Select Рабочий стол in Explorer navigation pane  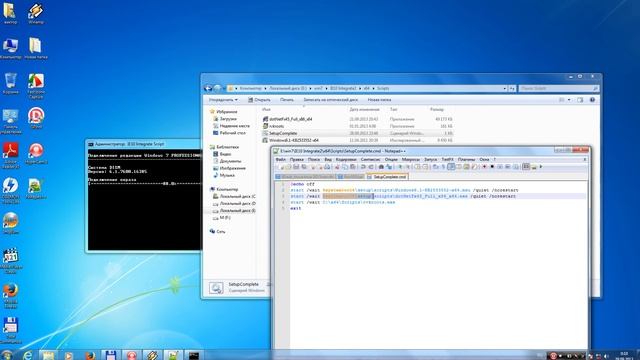pyautogui.click(x=232, y=133)
